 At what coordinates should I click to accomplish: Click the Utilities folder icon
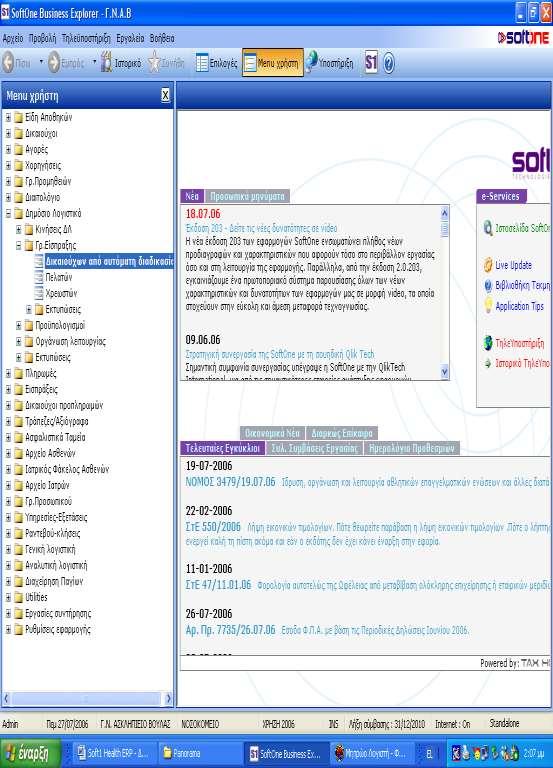click(19, 598)
